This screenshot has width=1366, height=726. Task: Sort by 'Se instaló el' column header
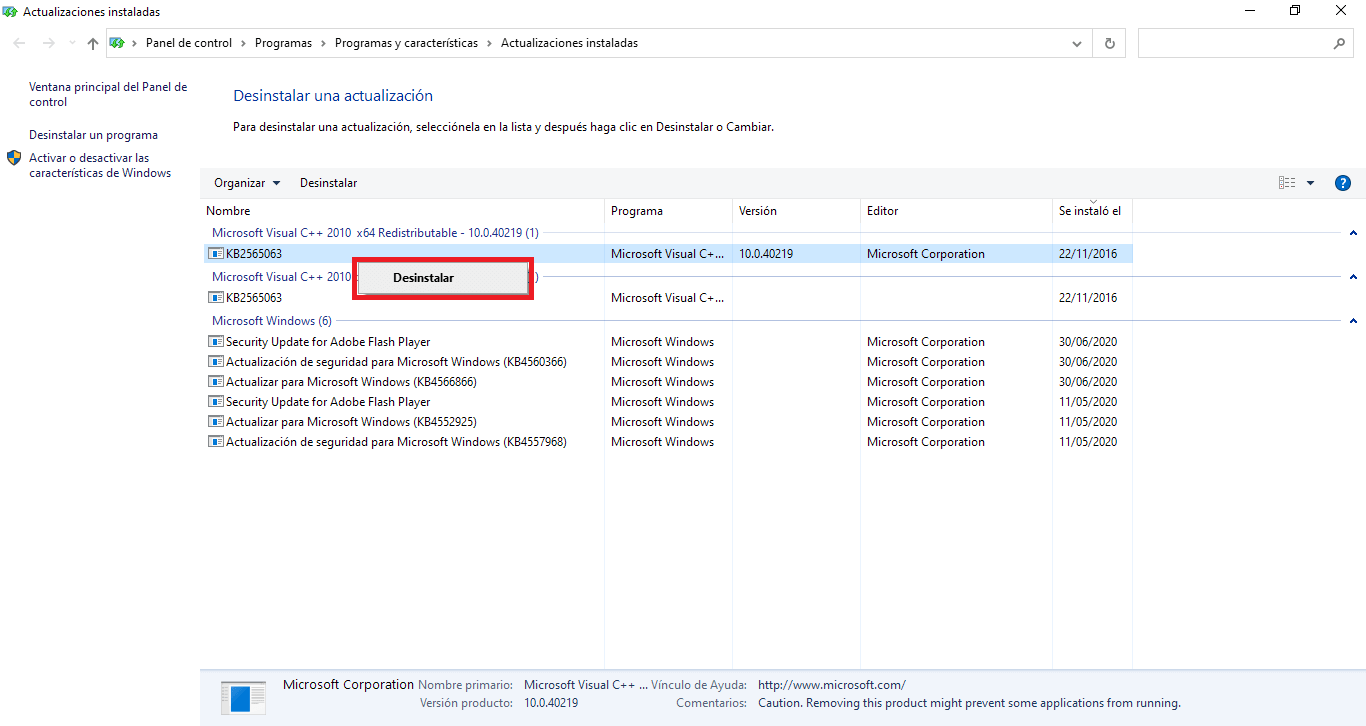[1092, 211]
